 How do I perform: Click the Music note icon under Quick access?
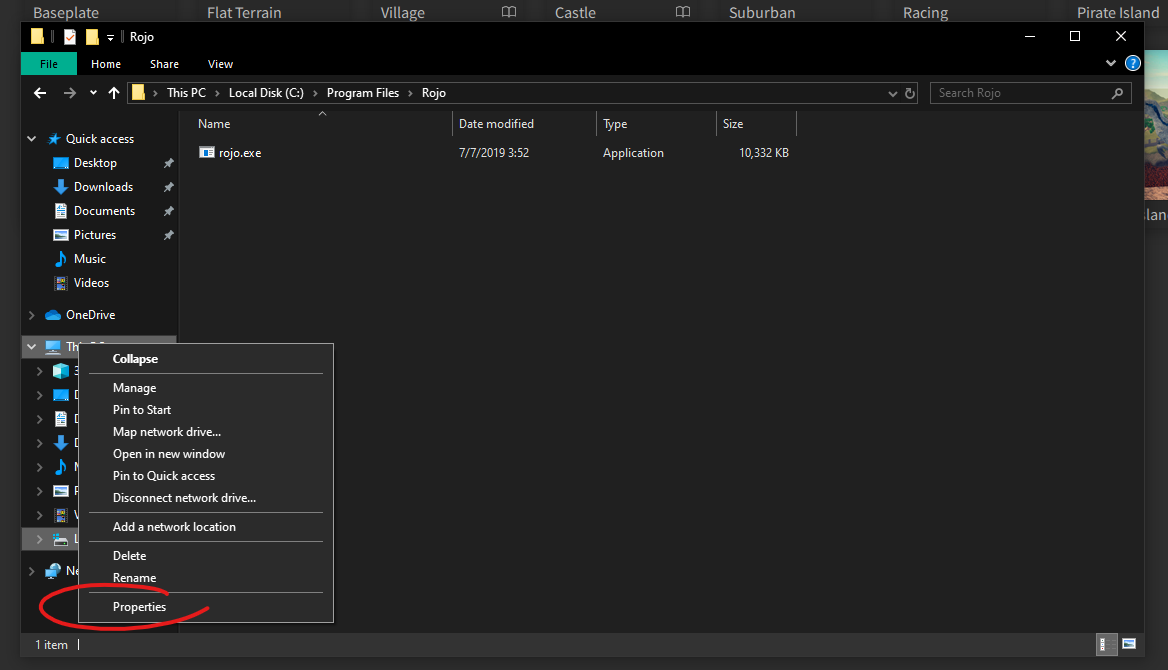(61, 259)
